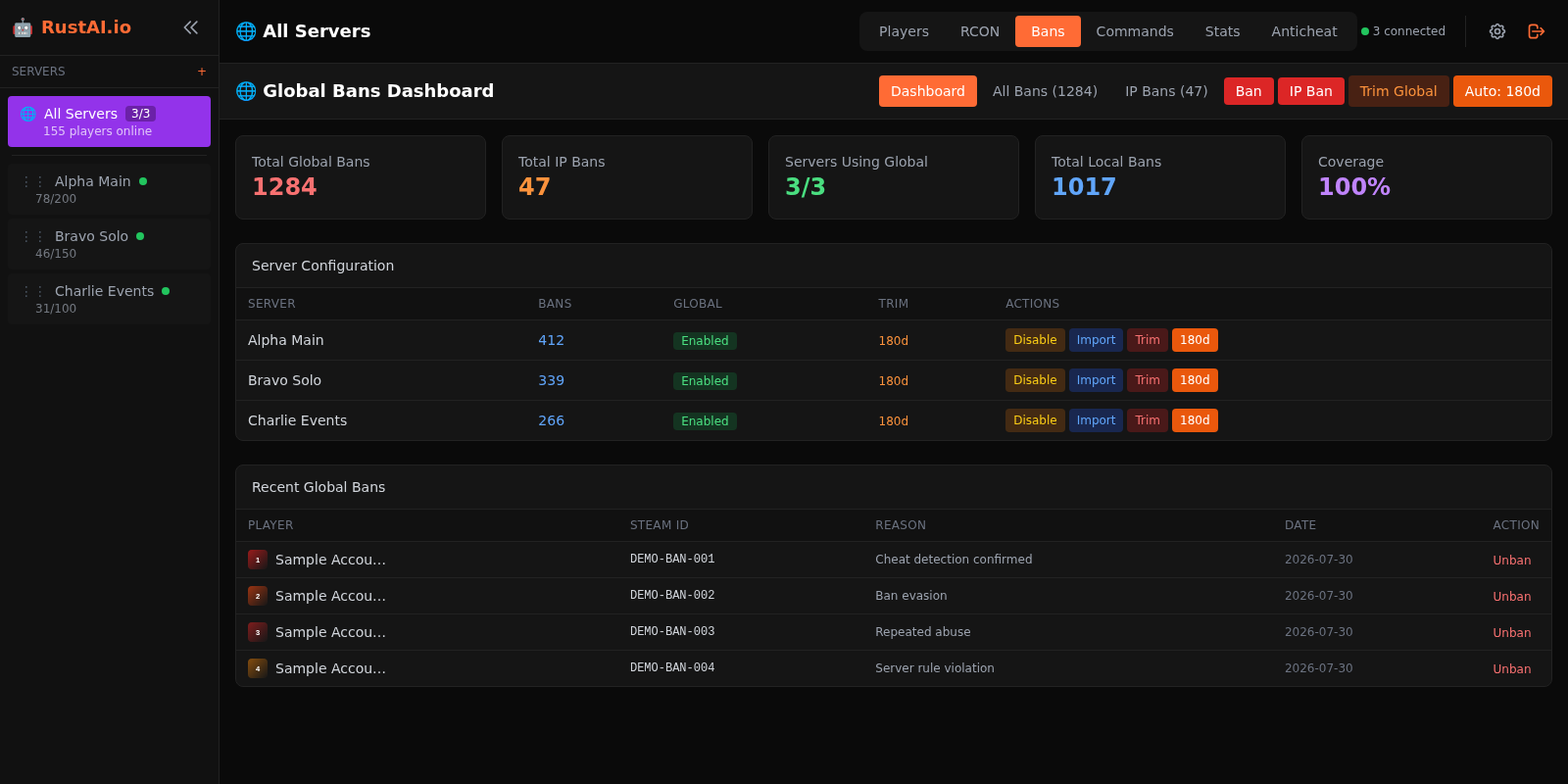The width and height of the screenshot is (1568, 784).
Task: Go to the Commands tab
Action: (1135, 31)
